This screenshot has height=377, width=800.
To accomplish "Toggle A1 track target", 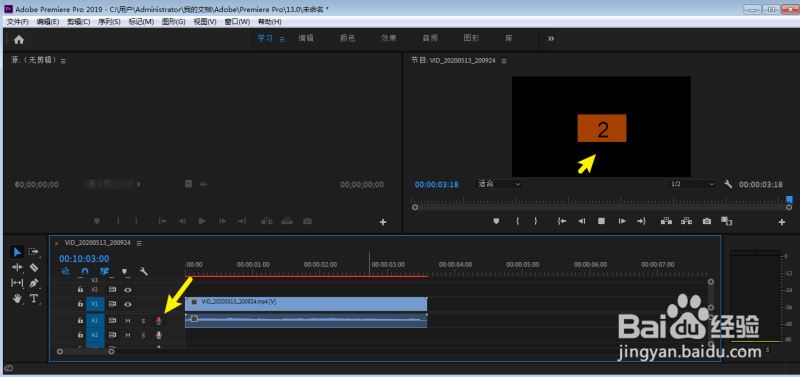I will tap(95, 320).
